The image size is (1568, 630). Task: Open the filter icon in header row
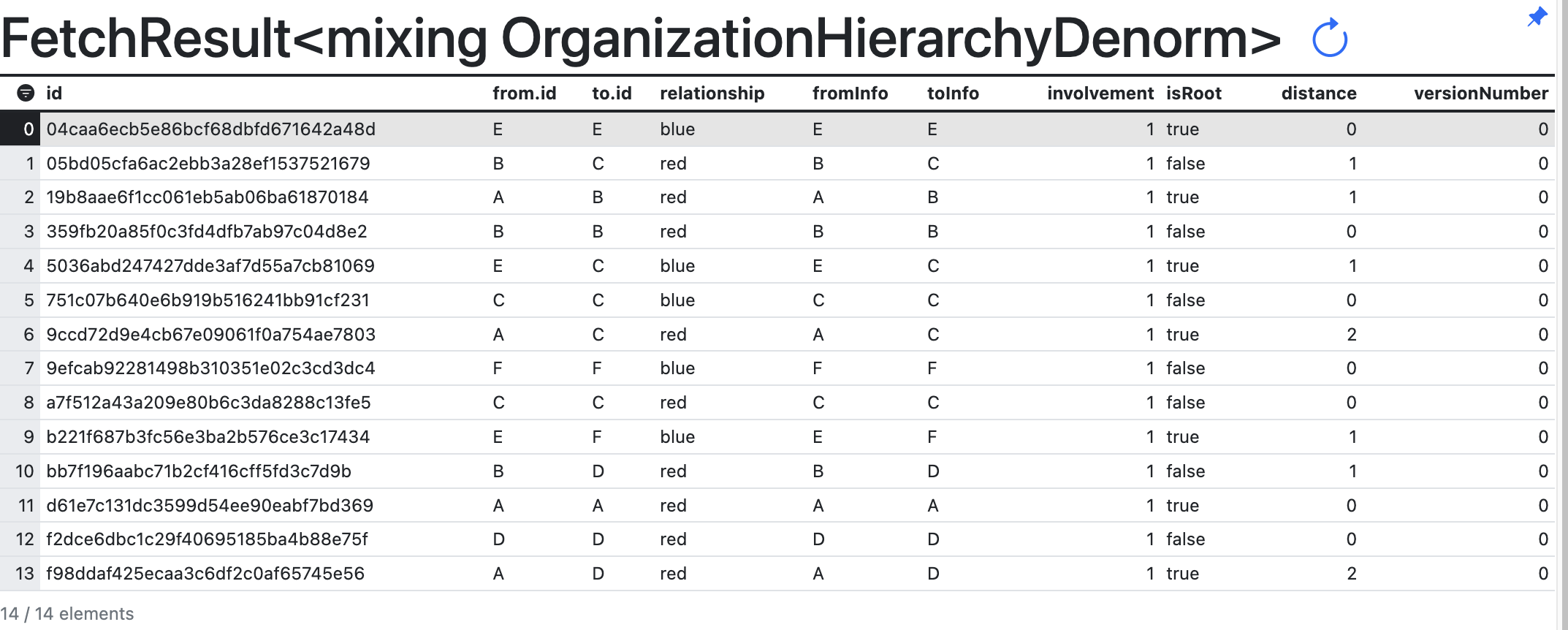[x=26, y=93]
